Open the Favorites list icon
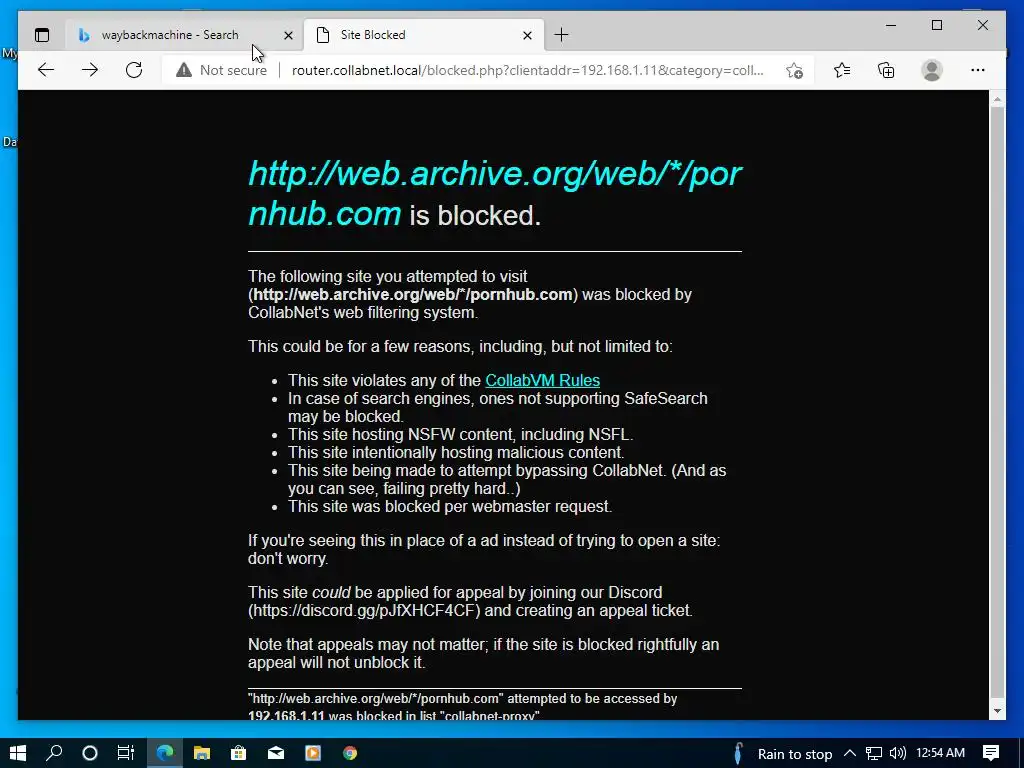The height and width of the screenshot is (768, 1024). point(842,70)
